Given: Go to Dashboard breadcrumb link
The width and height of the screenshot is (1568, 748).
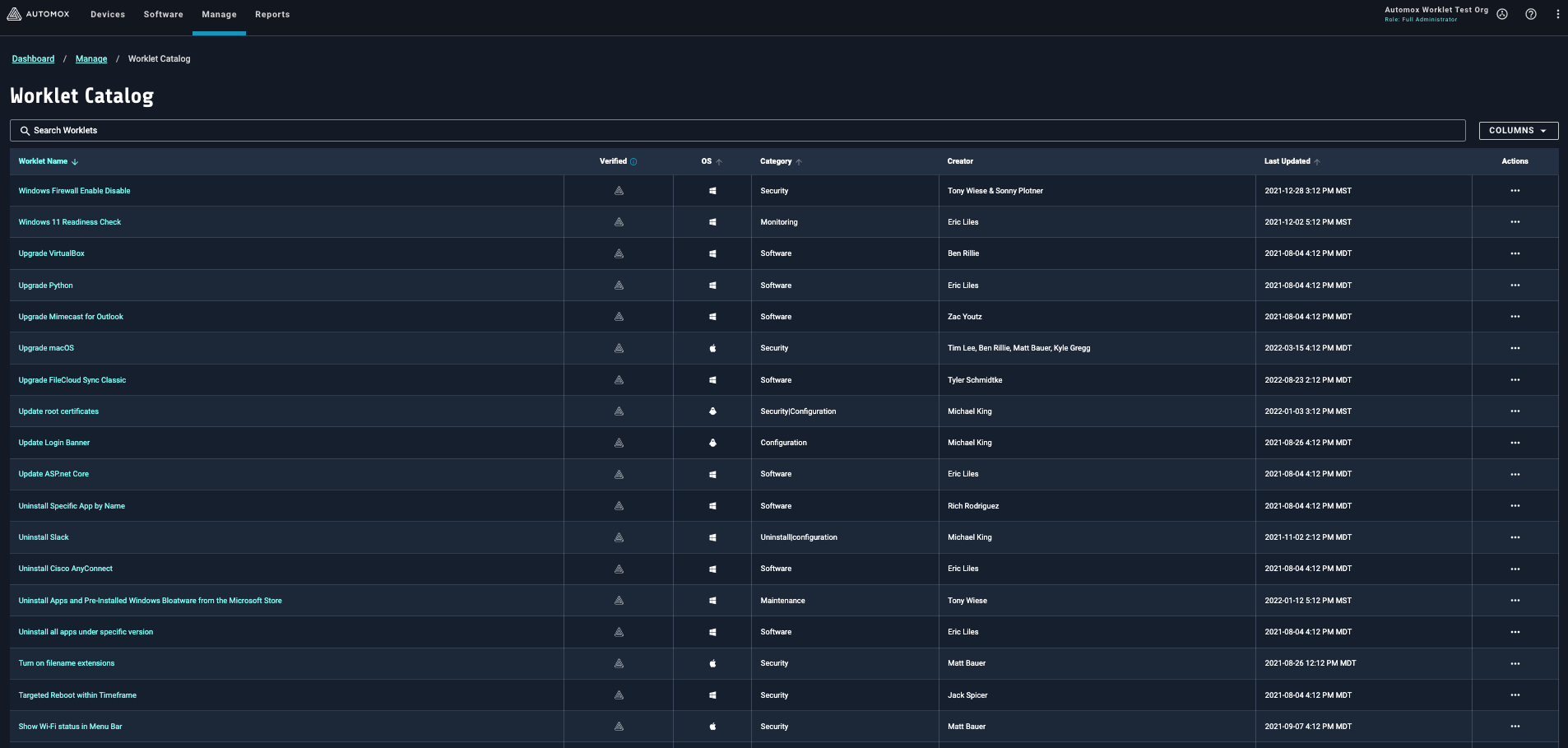Looking at the screenshot, I should pos(33,59).
